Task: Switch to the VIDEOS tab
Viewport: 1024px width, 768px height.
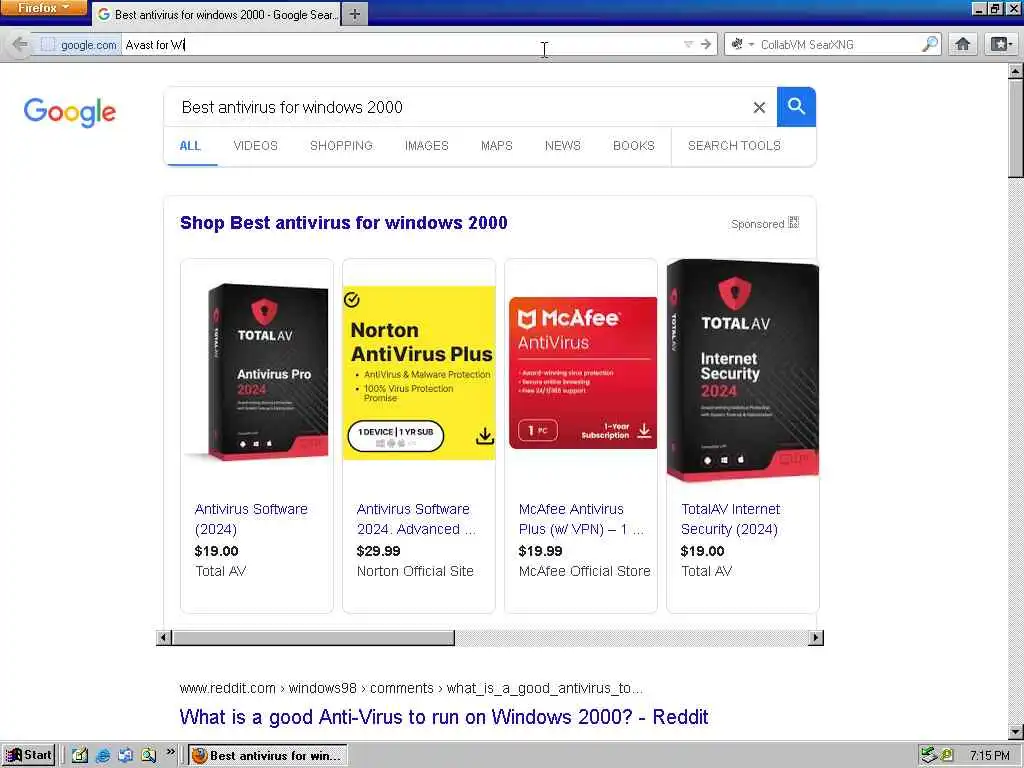Action: tap(255, 146)
